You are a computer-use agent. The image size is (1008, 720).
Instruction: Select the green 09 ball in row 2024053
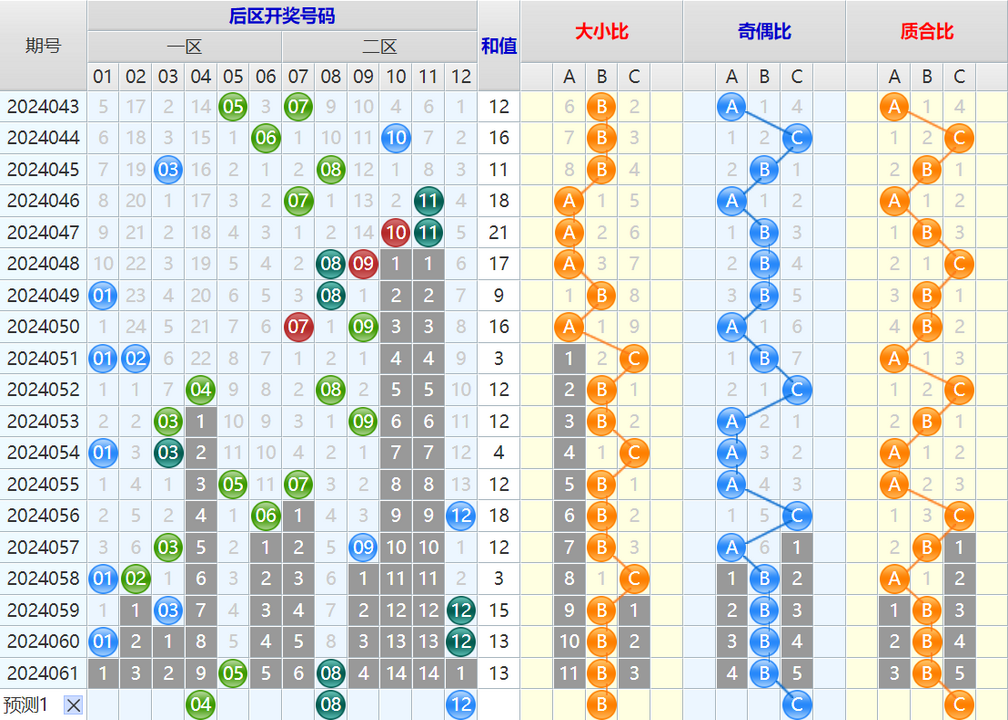click(363, 421)
